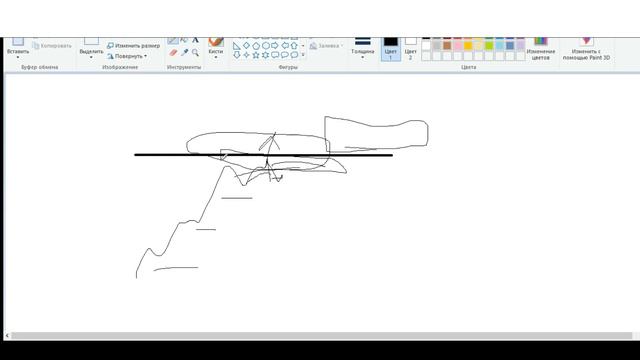Choose the cloud callout shape

(294, 55)
